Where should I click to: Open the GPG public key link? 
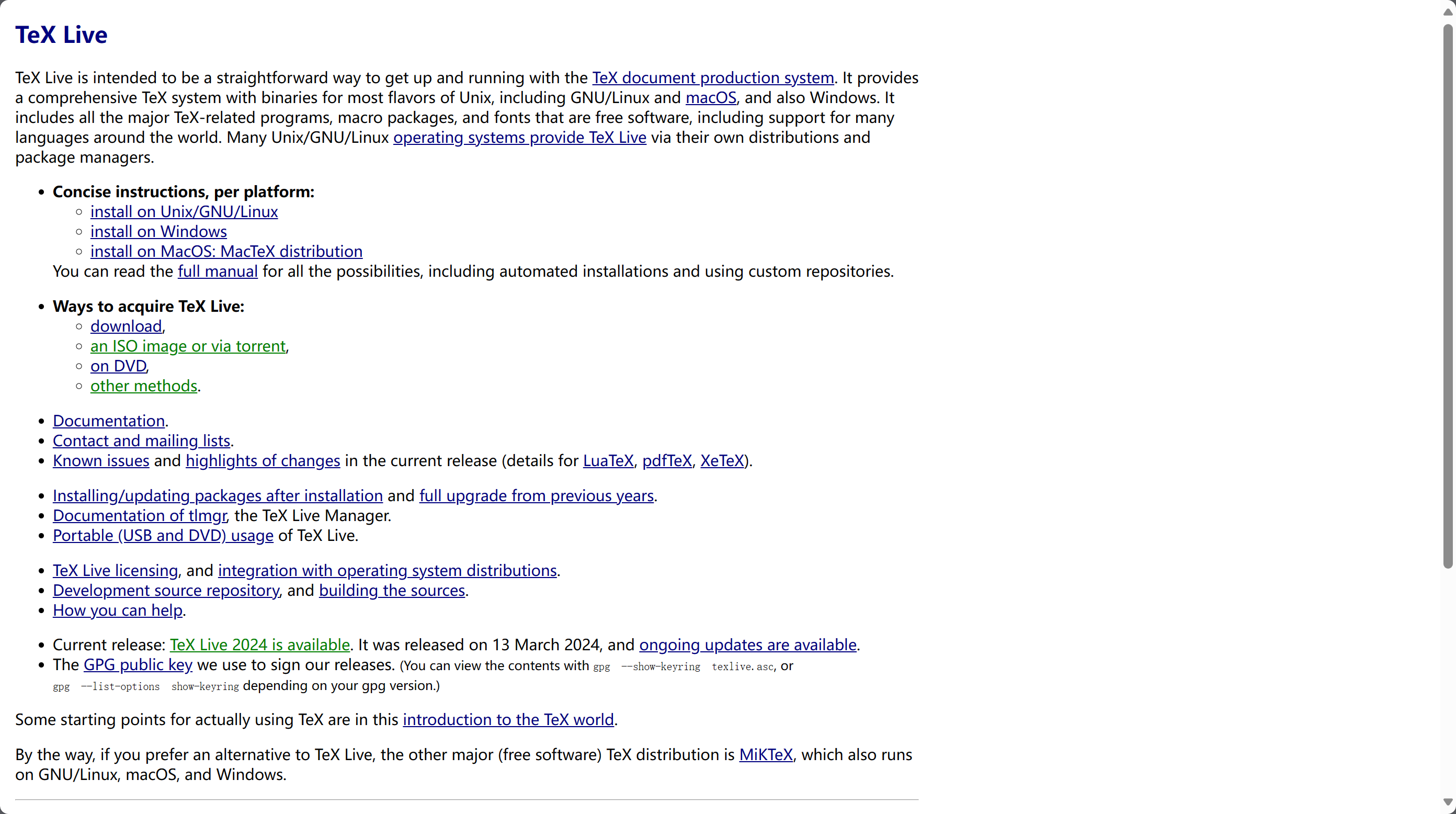pos(138,665)
